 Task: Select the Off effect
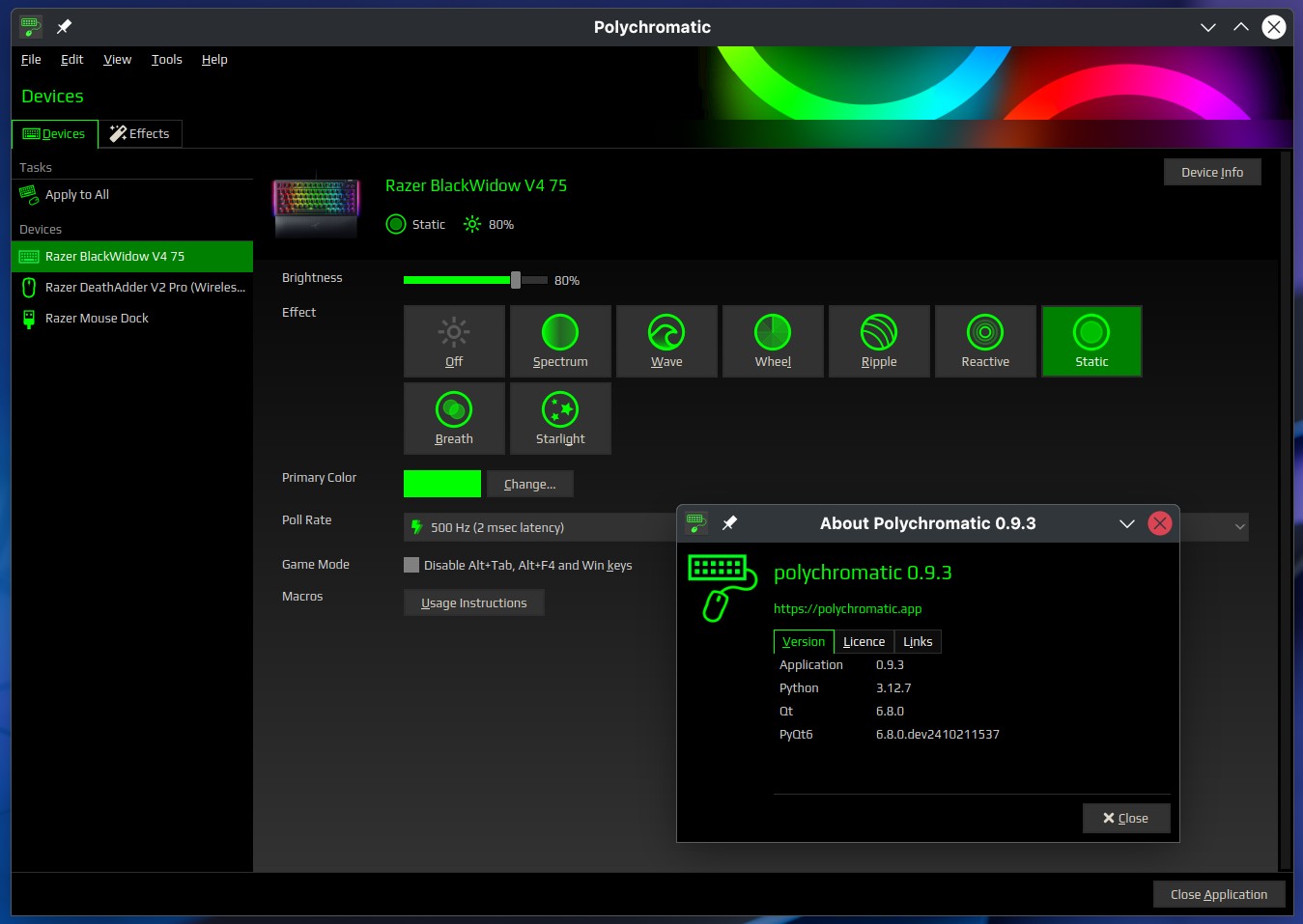coord(454,341)
